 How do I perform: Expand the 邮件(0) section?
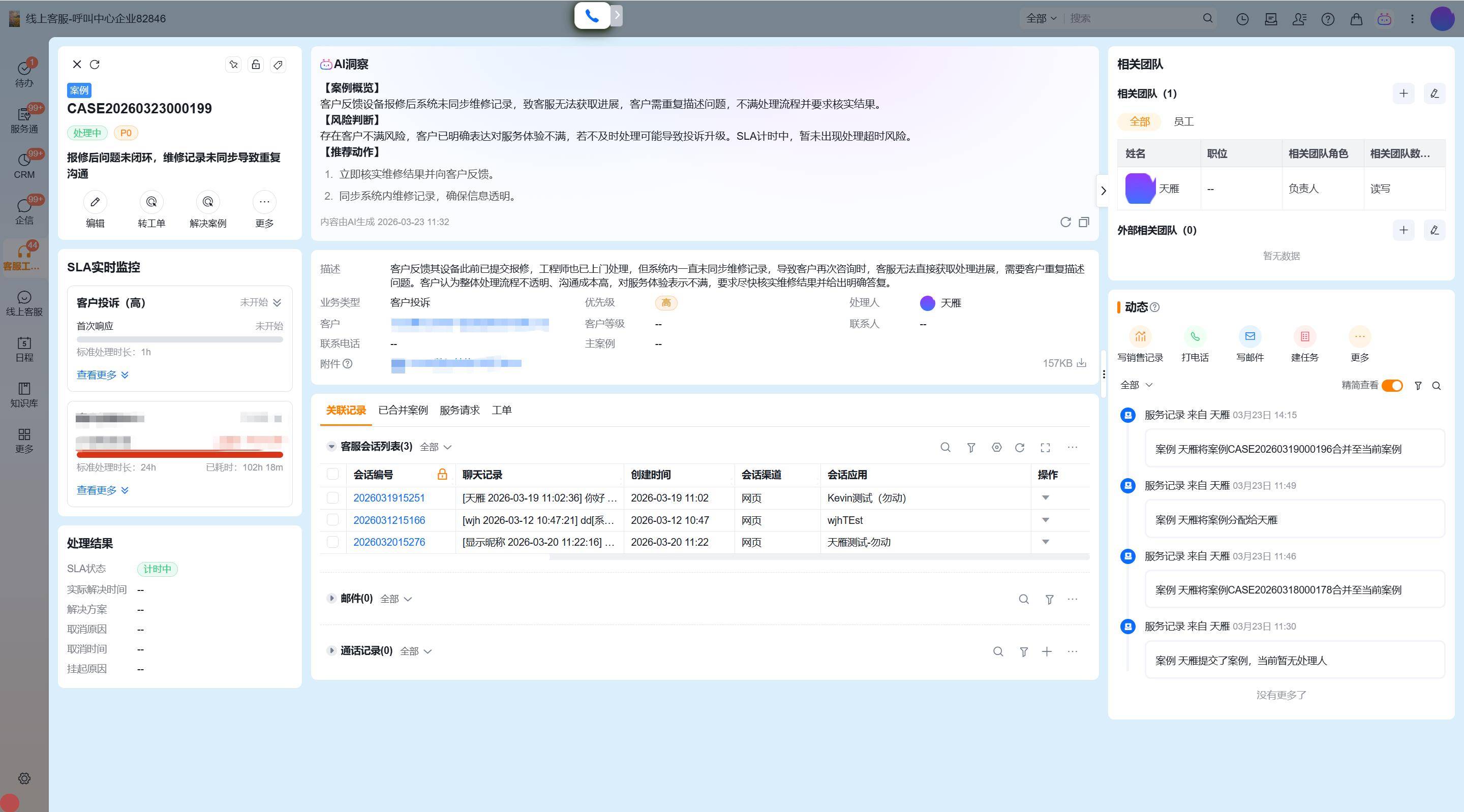331,599
